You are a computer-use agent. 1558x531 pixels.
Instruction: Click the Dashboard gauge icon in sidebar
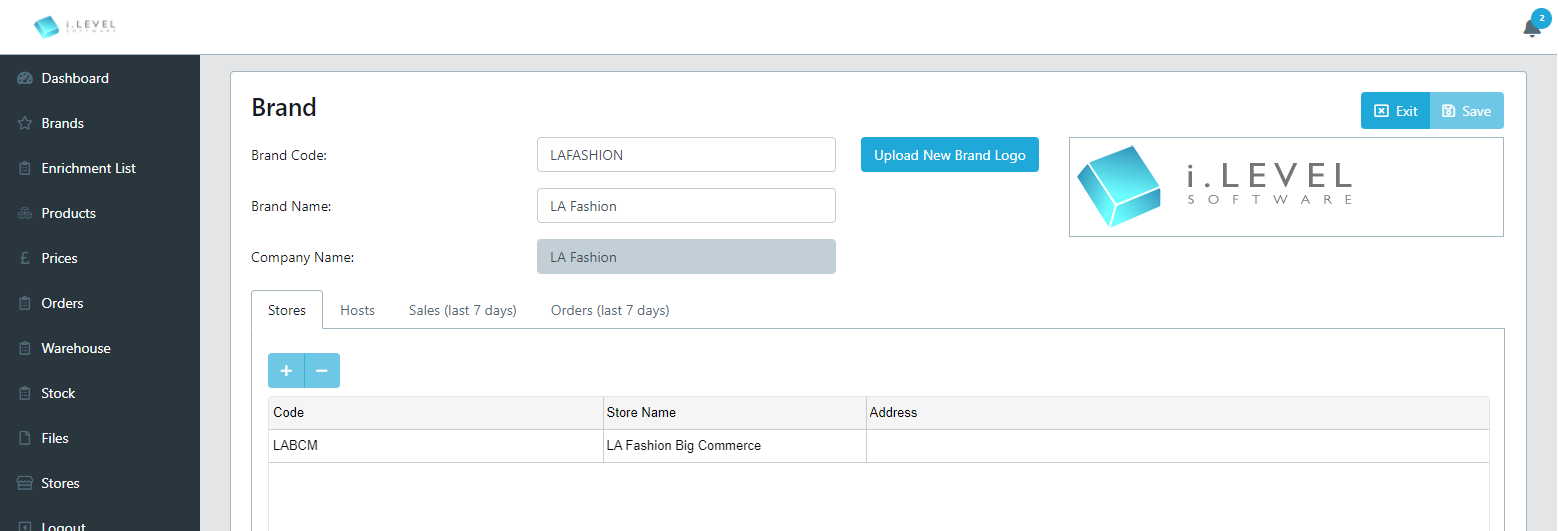pos(25,78)
